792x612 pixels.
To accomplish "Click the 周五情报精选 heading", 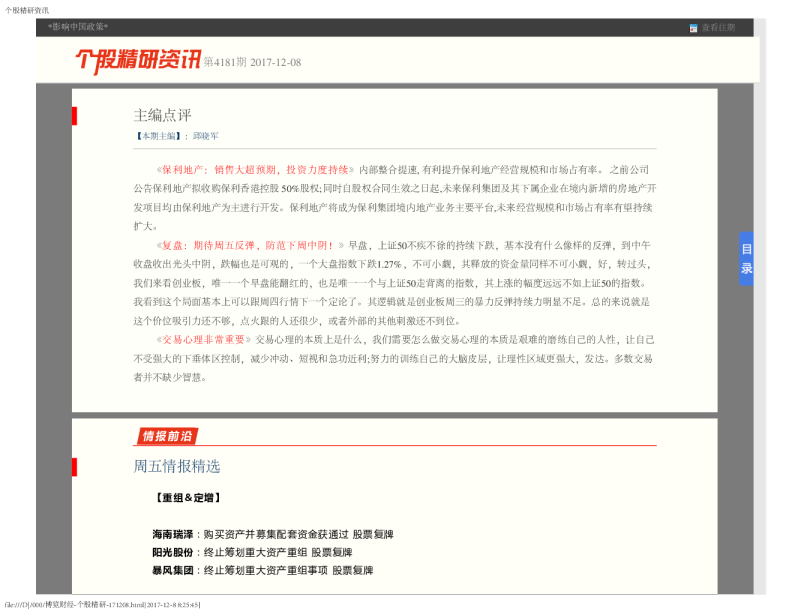I will 176,466.
